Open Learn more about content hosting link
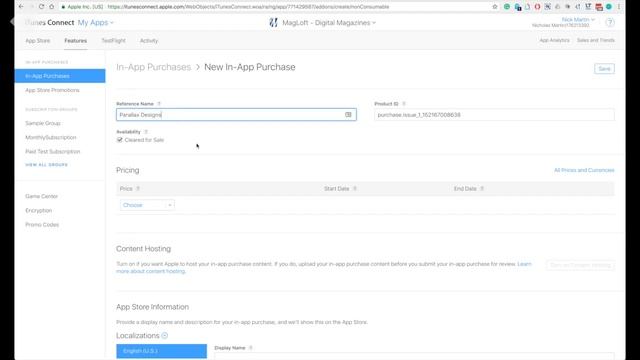640x360 pixels. [x=151, y=271]
